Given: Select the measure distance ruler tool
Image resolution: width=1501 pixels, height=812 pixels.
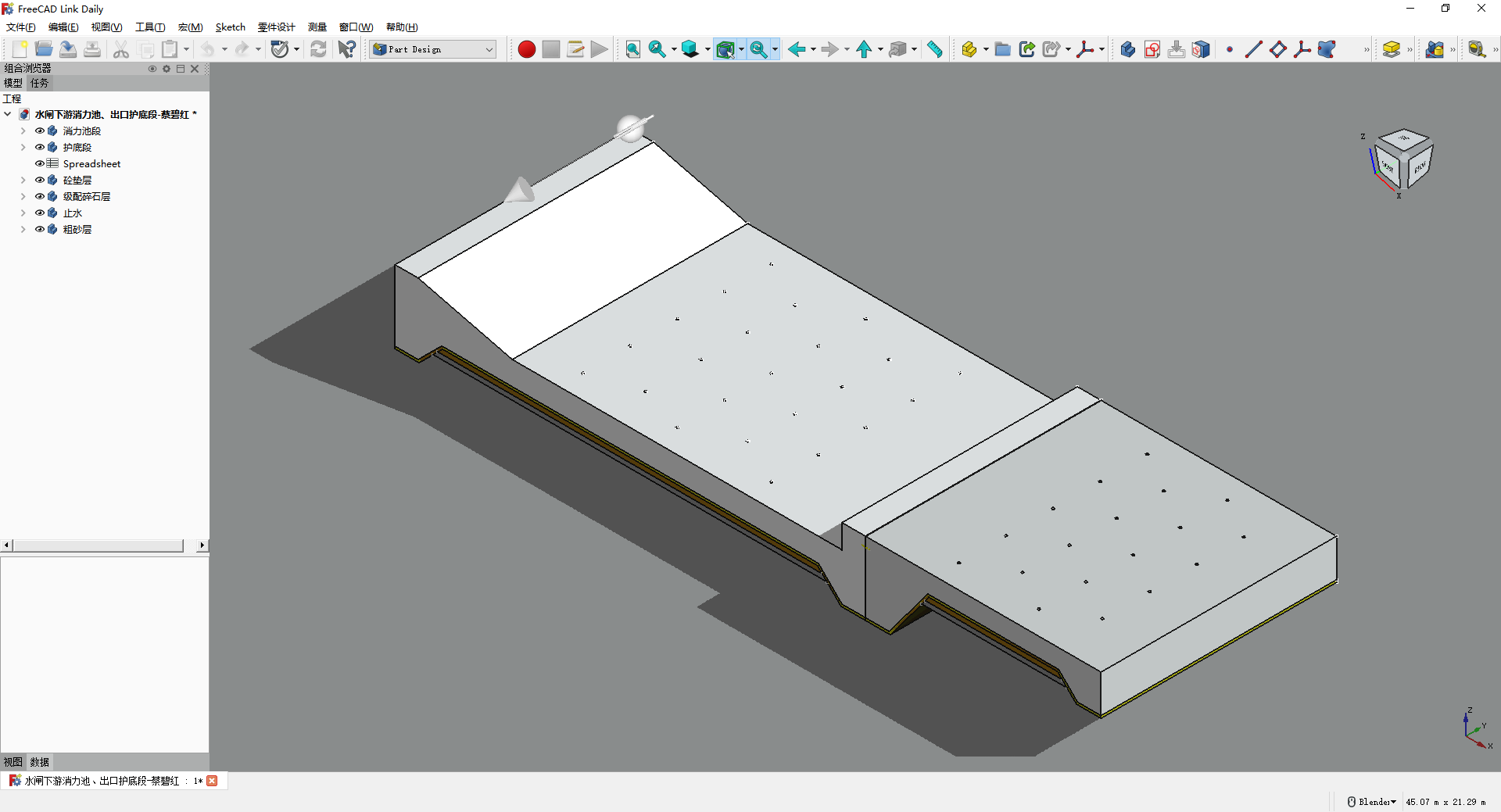Looking at the screenshot, I should point(935,49).
